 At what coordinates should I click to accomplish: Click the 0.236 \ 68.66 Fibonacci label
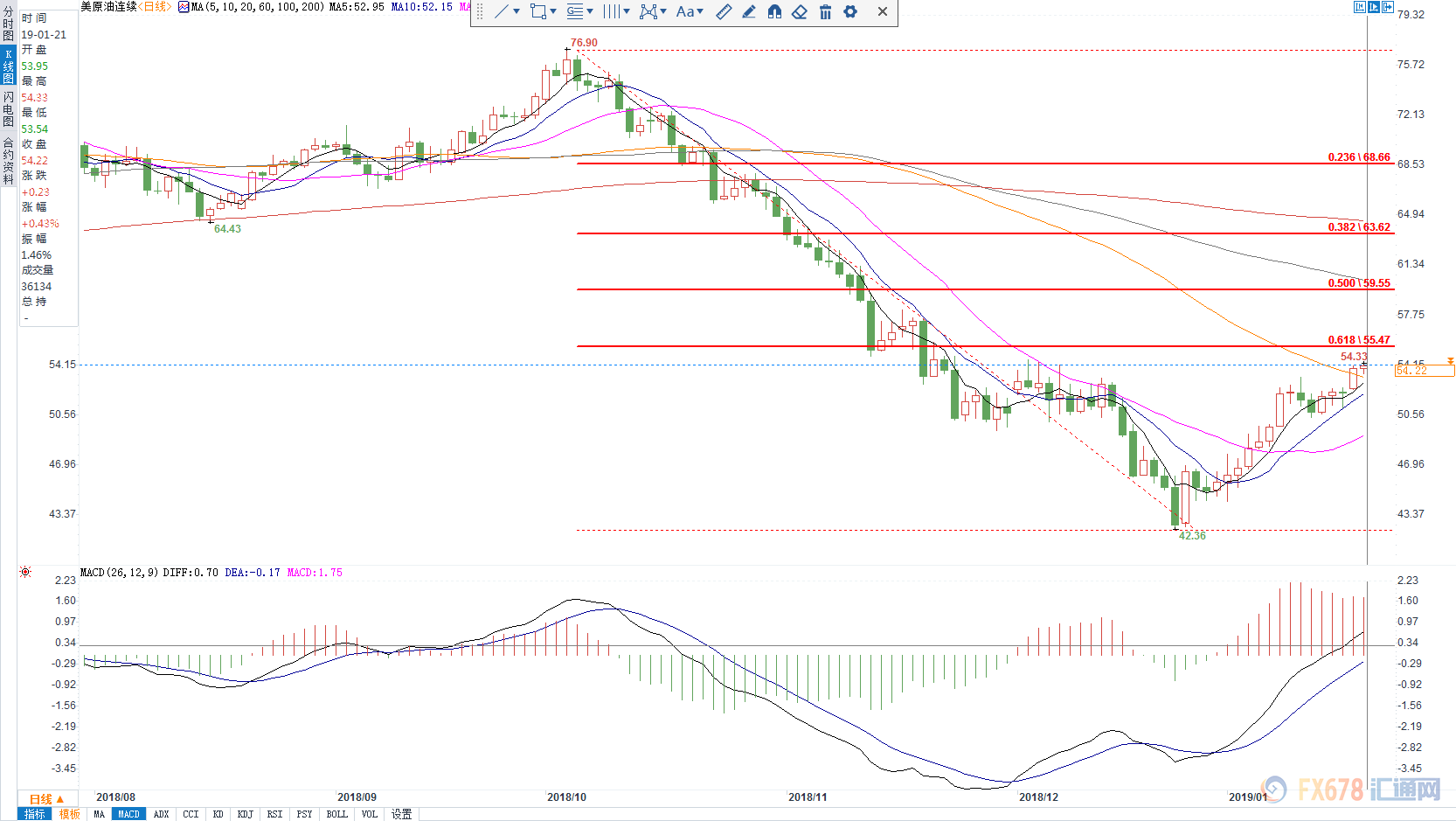[1359, 157]
